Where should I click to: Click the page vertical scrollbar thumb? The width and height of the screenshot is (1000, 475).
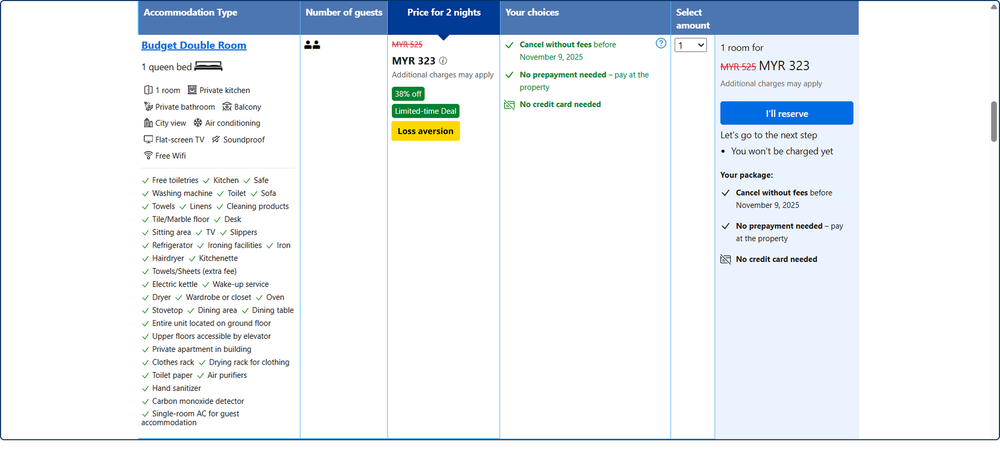[x=994, y=121]
